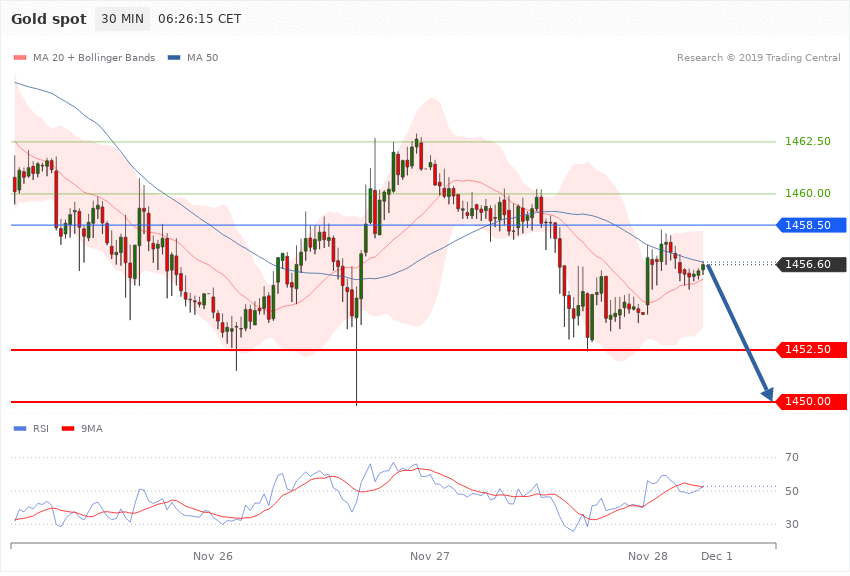This screenshot has width=850, height=576.
Task: Click the MA 20 + Bollinger Bands legend label
Action: point(94,57)
